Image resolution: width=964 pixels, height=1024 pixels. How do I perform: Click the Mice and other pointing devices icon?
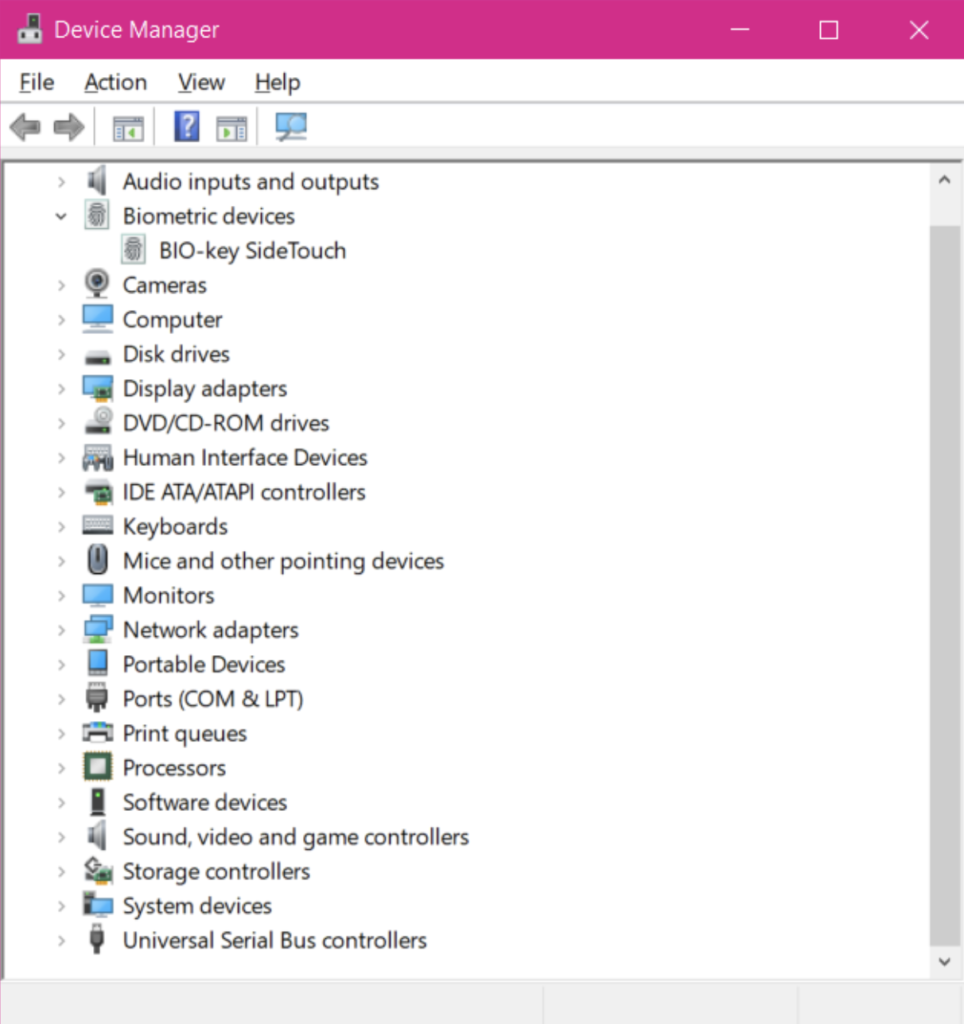point(97,560)
